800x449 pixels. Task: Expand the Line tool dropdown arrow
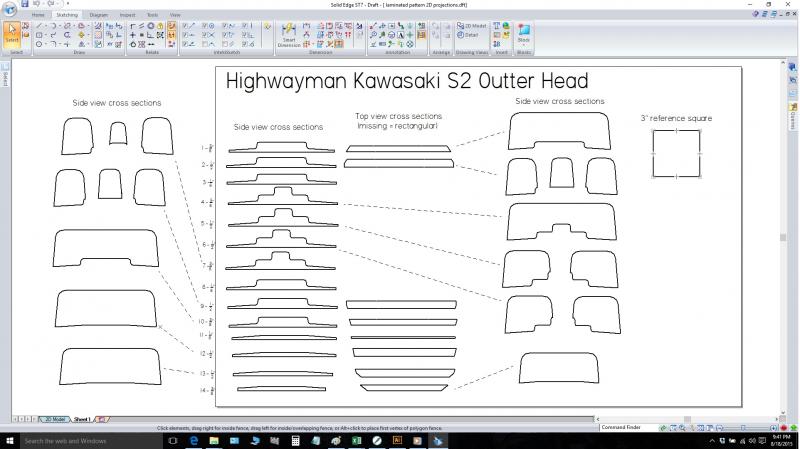coord(46,26)
